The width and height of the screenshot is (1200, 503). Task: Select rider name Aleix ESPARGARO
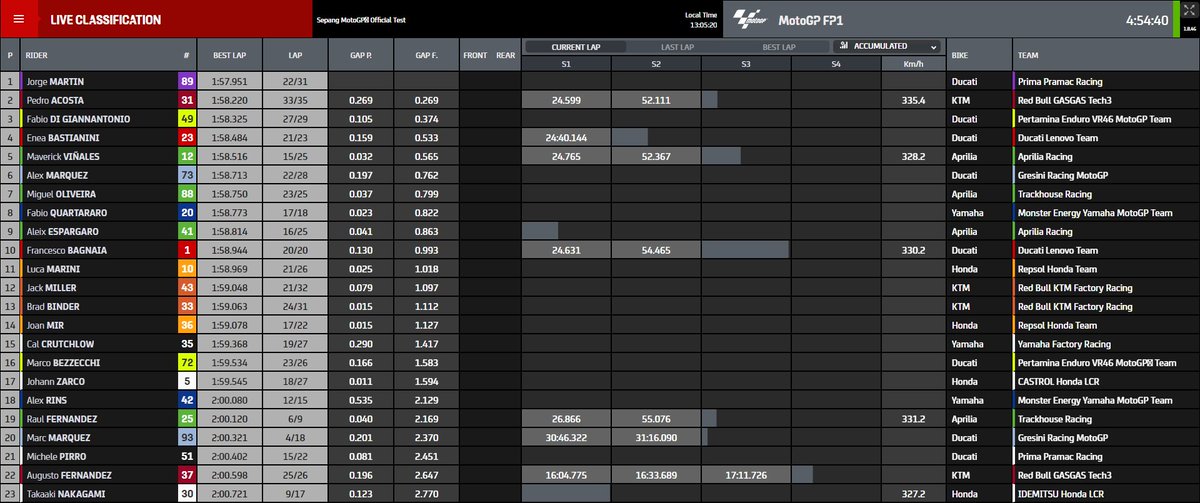point(62,232)
